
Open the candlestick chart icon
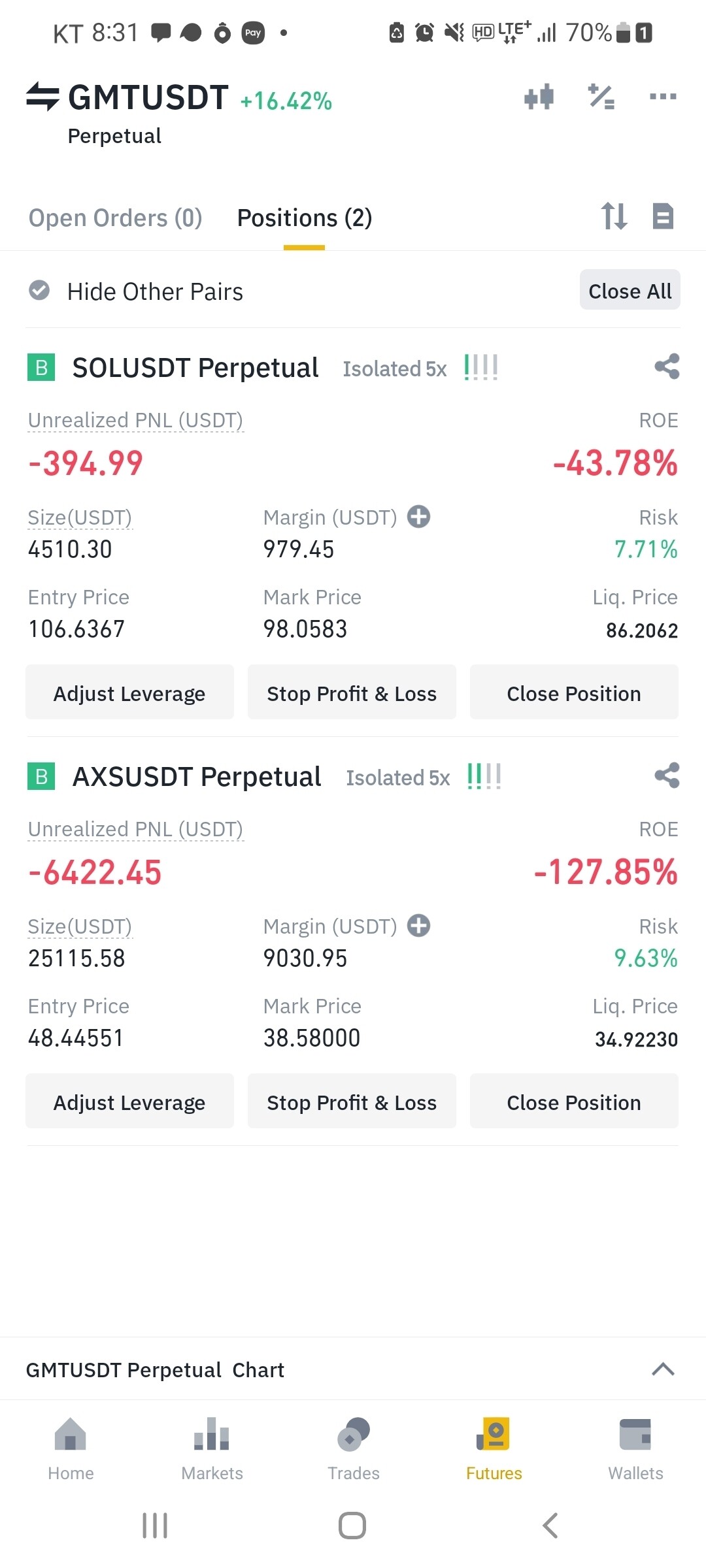point(539,97)
